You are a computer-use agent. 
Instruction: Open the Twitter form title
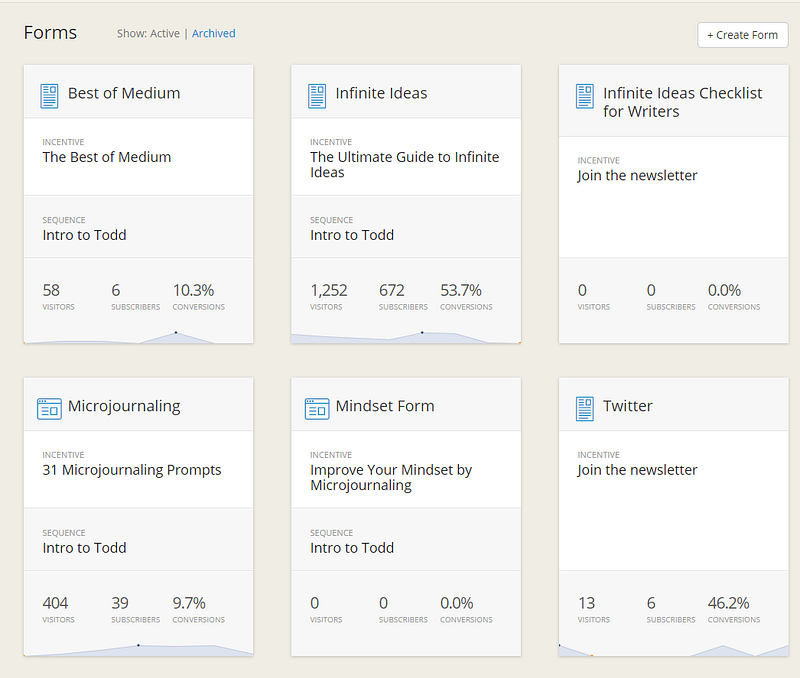[x=628, y=406]
